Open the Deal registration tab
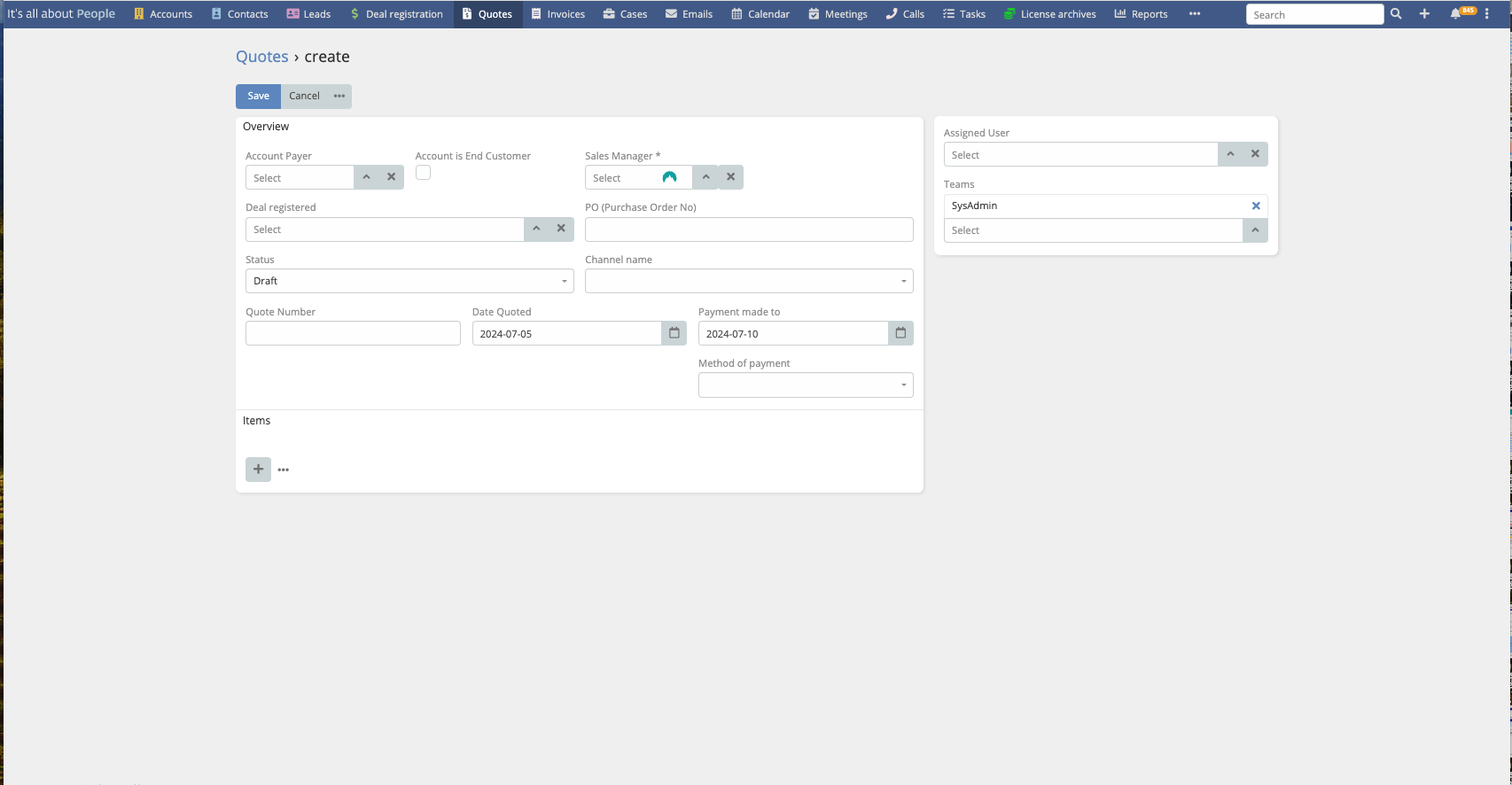Viewport: 1512px width, 785px height. coord(396,14)
